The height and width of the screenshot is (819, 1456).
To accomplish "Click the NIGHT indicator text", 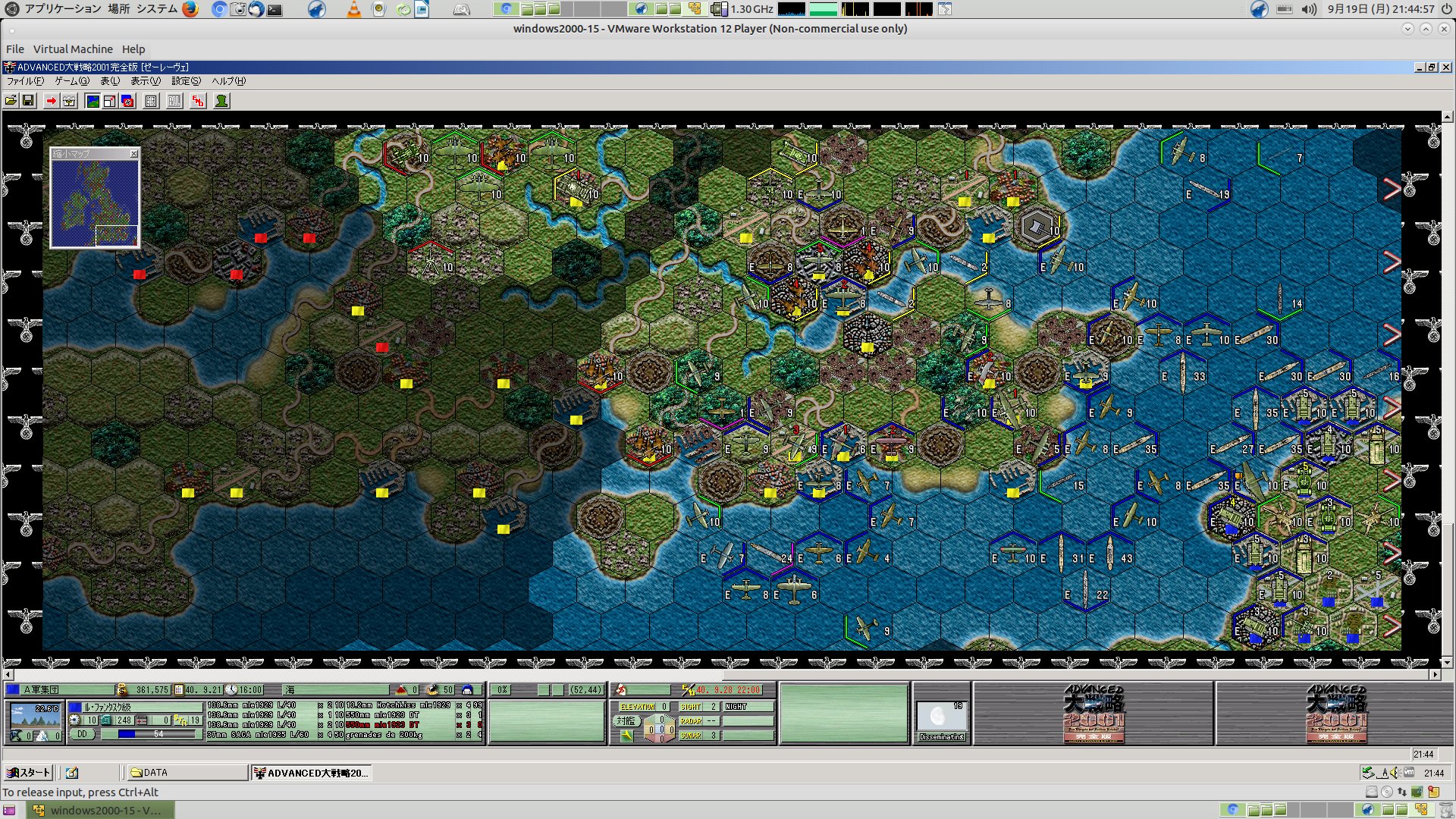I will [736, 707].
